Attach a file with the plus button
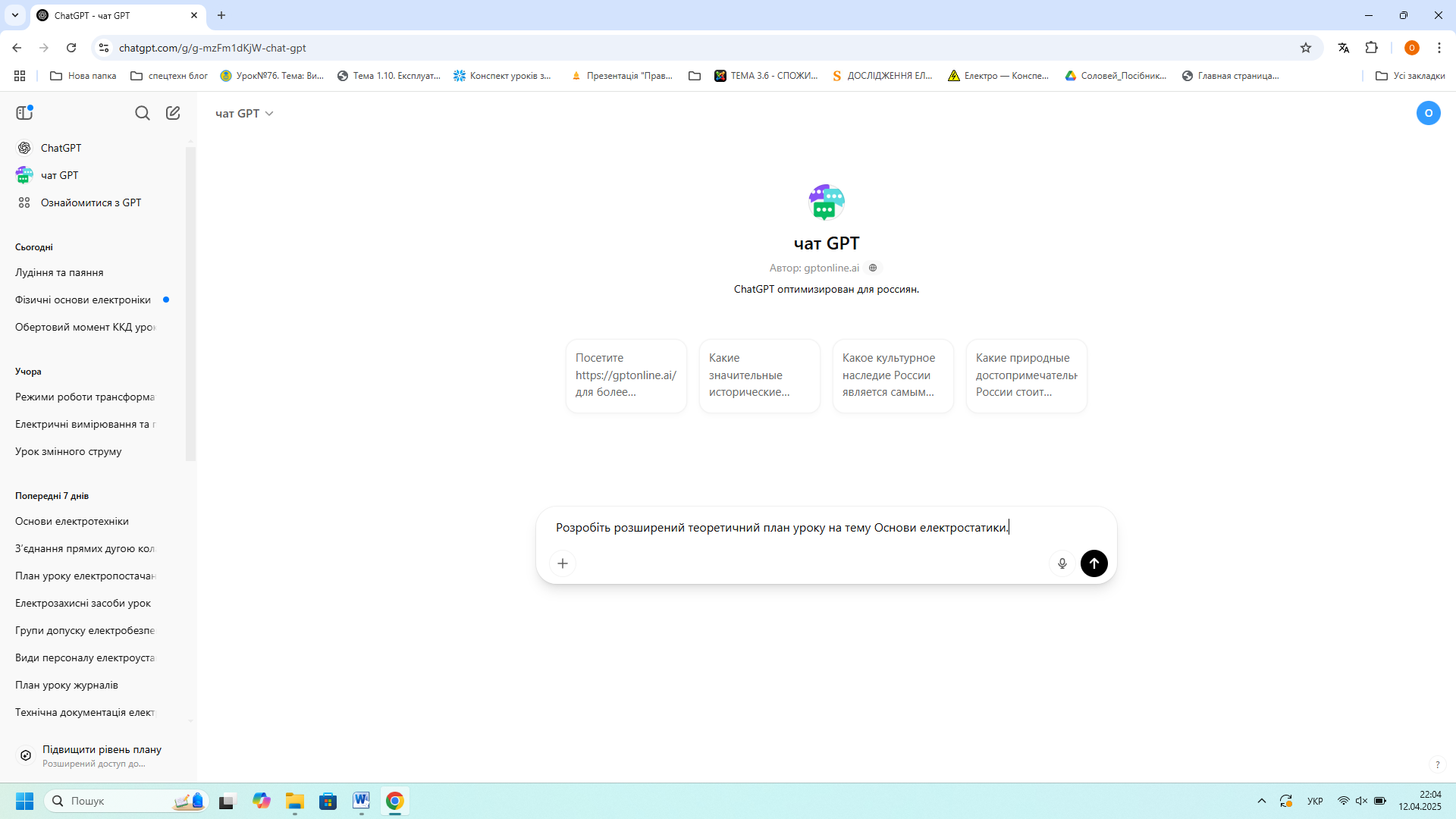The image size is (1456, 819). coord(563,563)
